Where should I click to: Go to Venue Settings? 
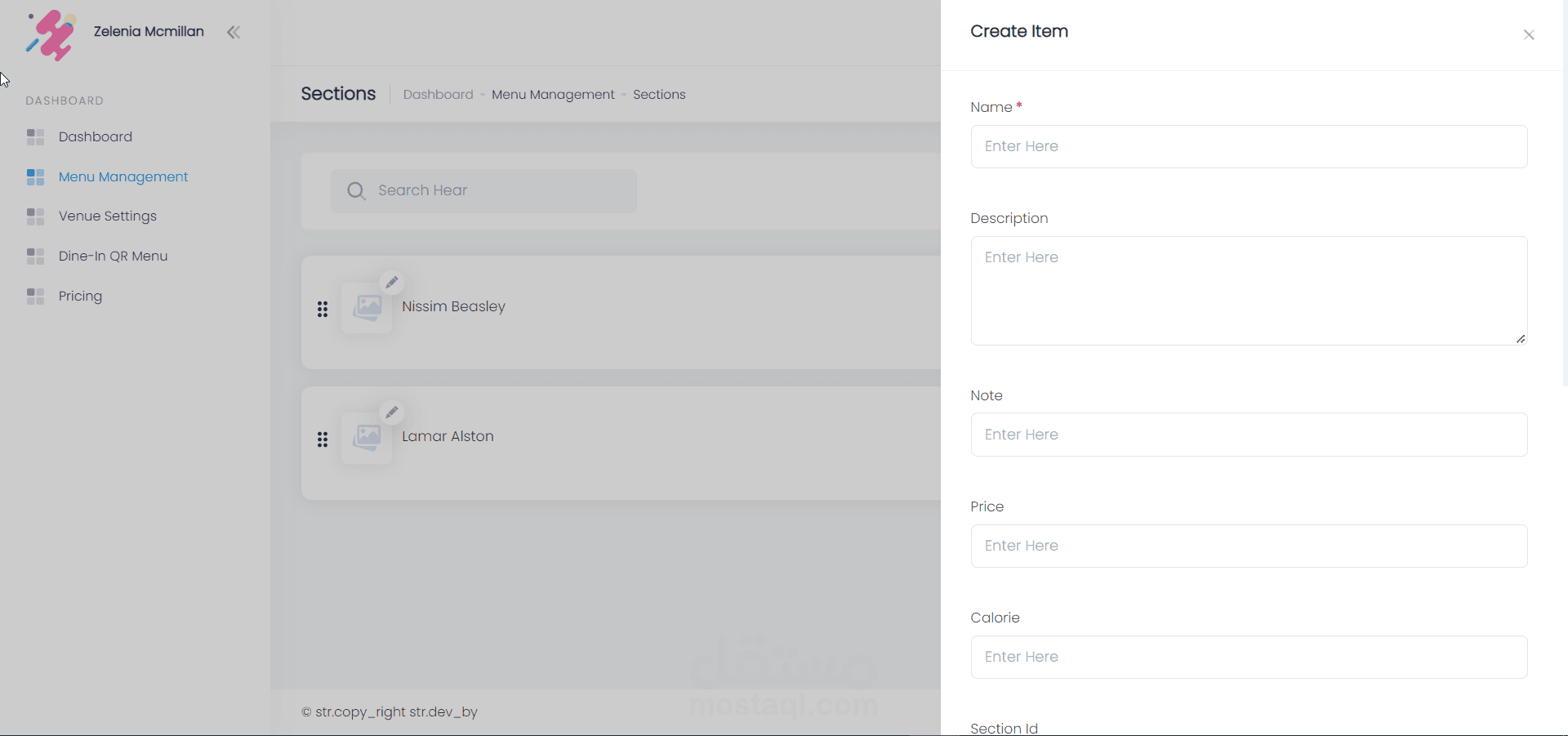pos(107,216)
